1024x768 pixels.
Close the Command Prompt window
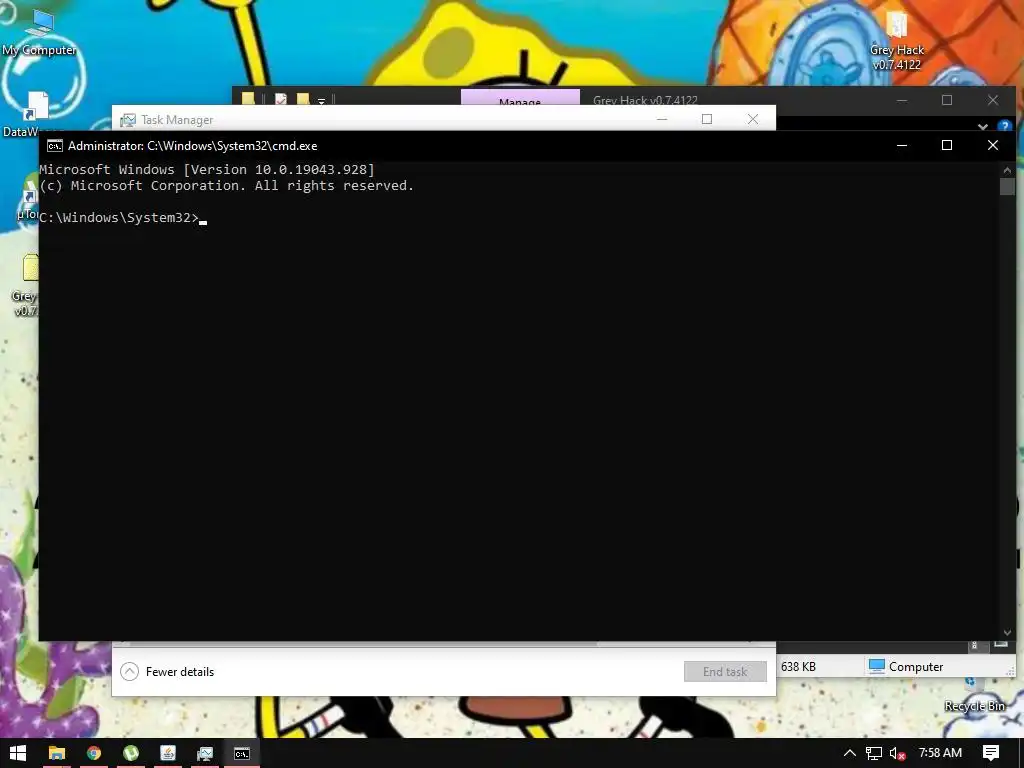[993, 145]
